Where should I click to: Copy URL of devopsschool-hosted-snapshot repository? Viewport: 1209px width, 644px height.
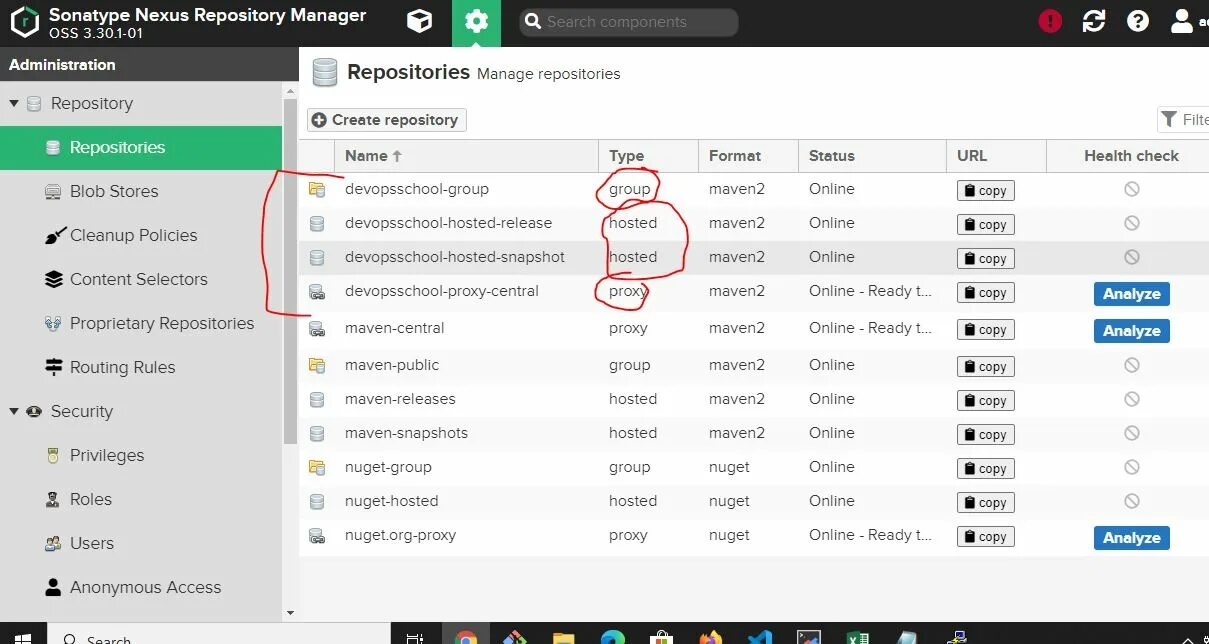985,259
